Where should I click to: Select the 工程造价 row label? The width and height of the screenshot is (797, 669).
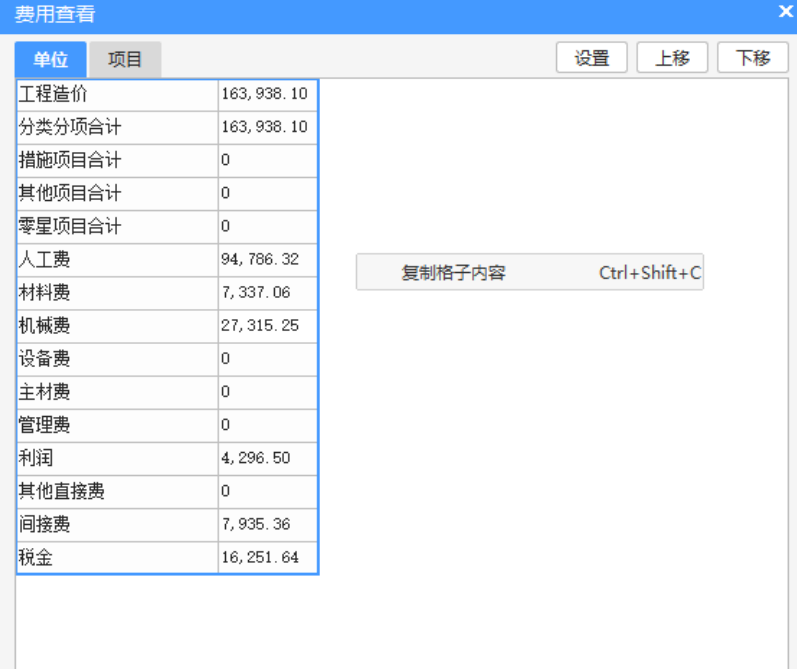pos(117,95)
